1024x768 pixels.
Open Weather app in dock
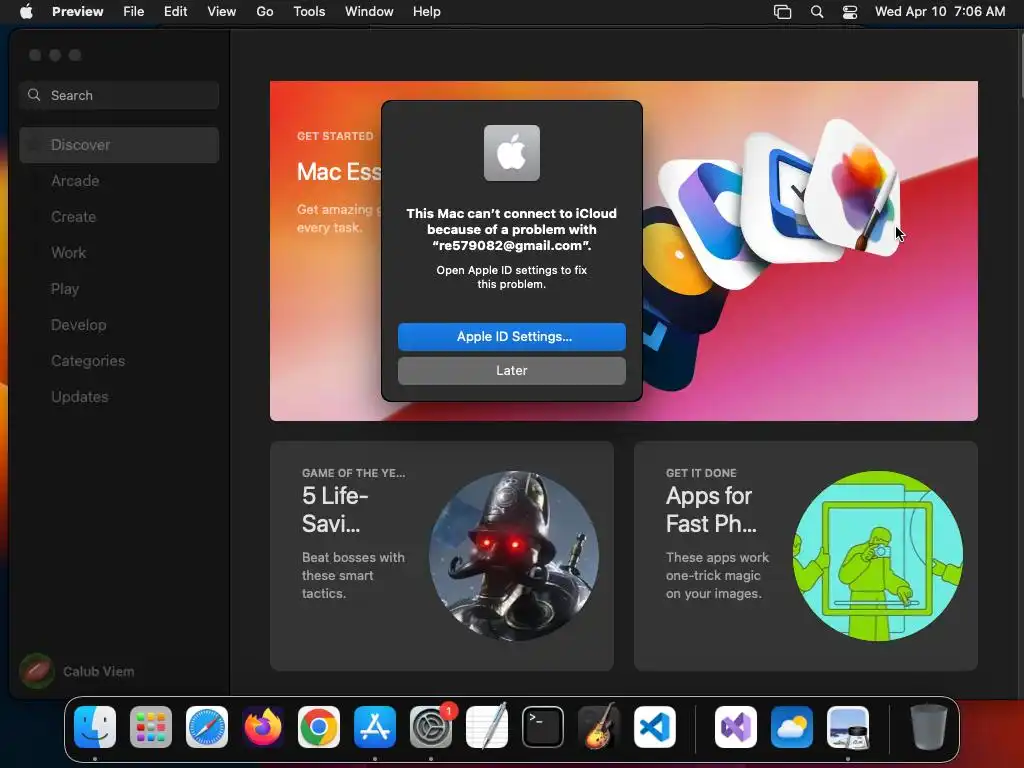[792, 727]
